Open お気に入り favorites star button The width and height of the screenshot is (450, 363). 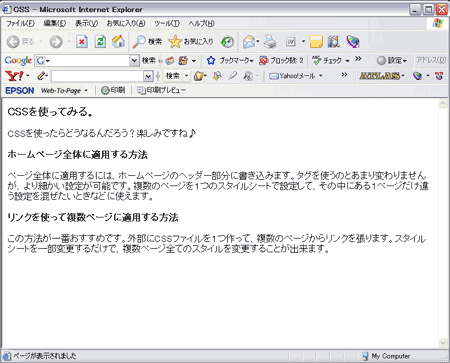coord(191,42)
